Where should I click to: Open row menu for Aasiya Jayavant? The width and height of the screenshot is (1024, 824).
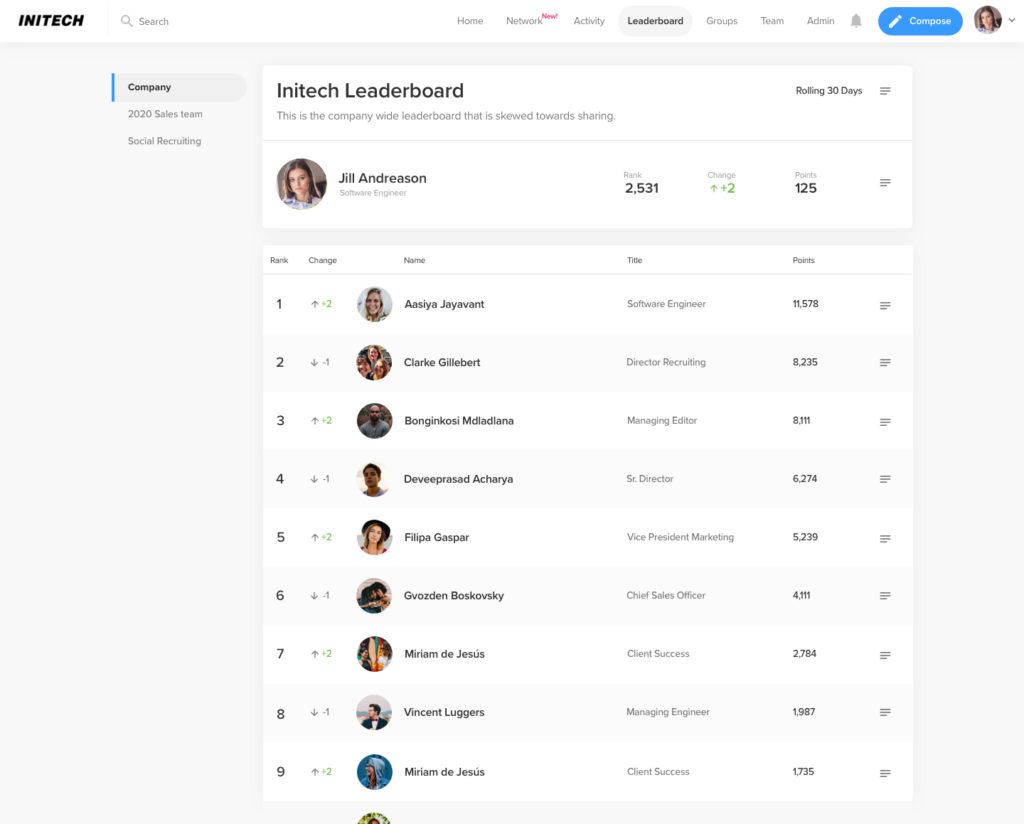885,305
